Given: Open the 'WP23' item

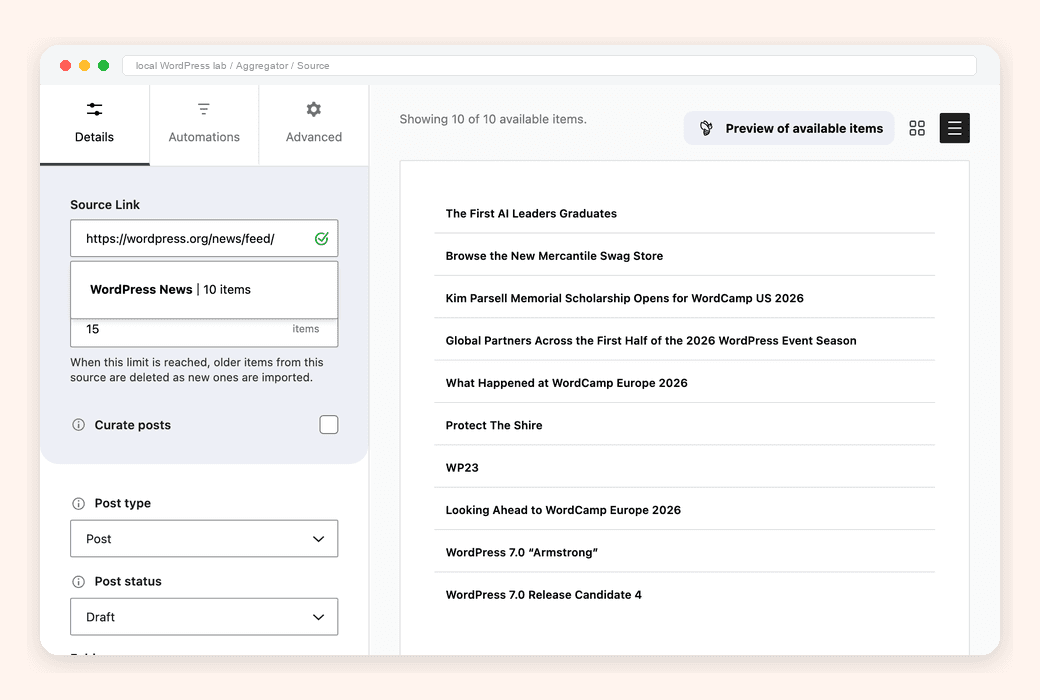Looking at the screenshot, I should tap(684, 468).
